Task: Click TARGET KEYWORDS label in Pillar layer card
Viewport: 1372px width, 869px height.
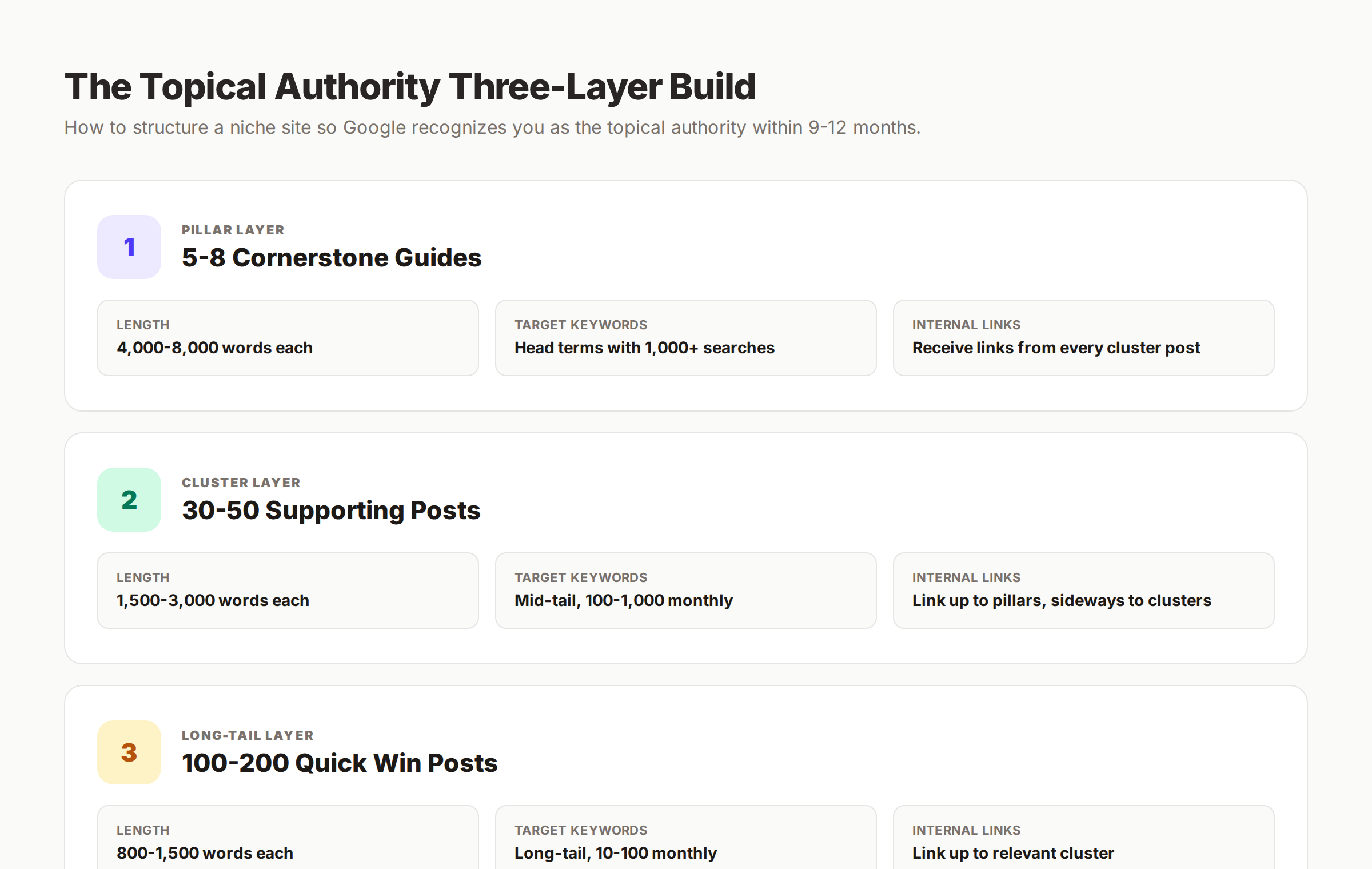Action: click(581, 325)
